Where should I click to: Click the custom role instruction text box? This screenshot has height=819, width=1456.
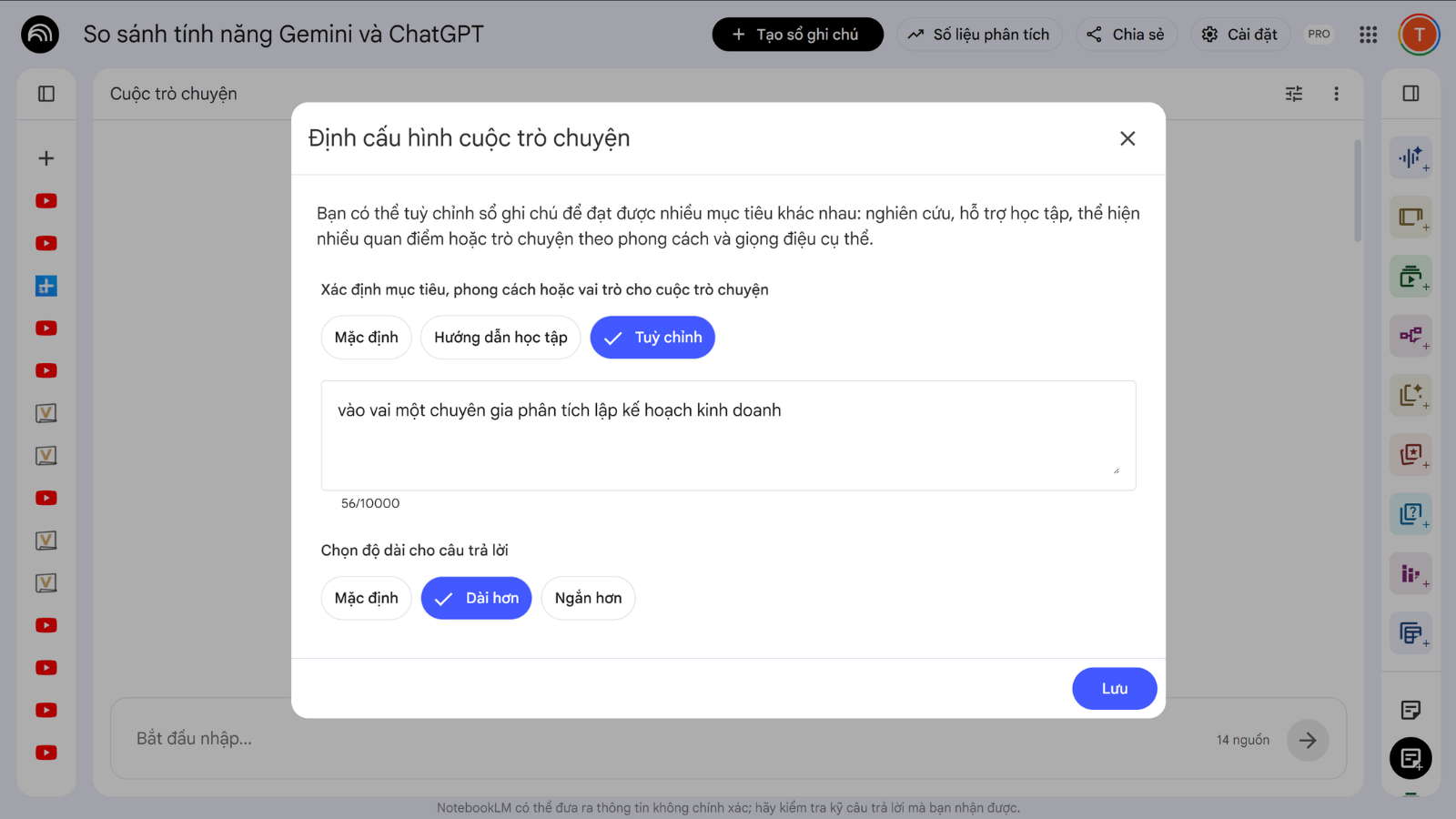point(728,435)
